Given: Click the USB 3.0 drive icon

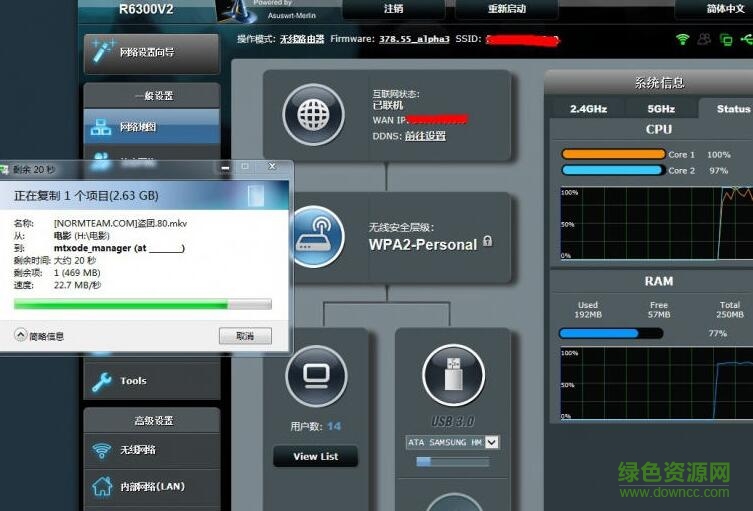Looking at the screenshot, I should (x=453, y=375).
